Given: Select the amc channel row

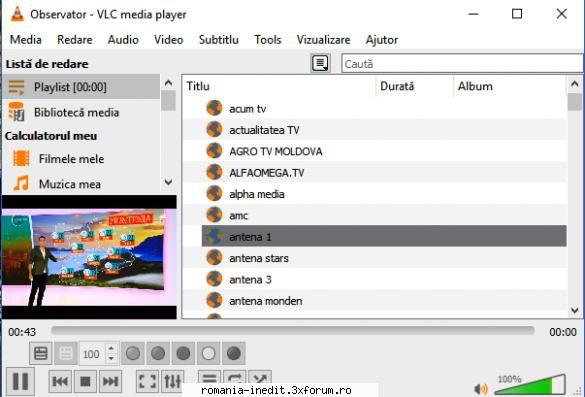Looking at the screenshot, I should pyautogui.click(x=375, y=215).
